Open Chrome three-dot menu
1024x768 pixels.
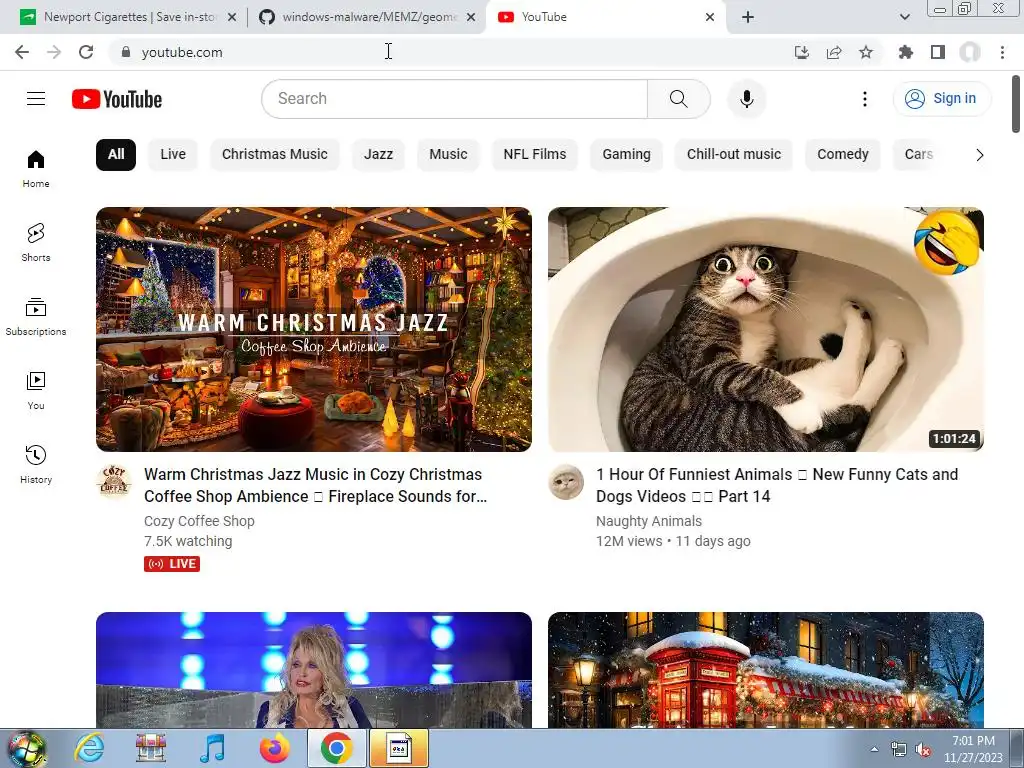coord(1002,52)
